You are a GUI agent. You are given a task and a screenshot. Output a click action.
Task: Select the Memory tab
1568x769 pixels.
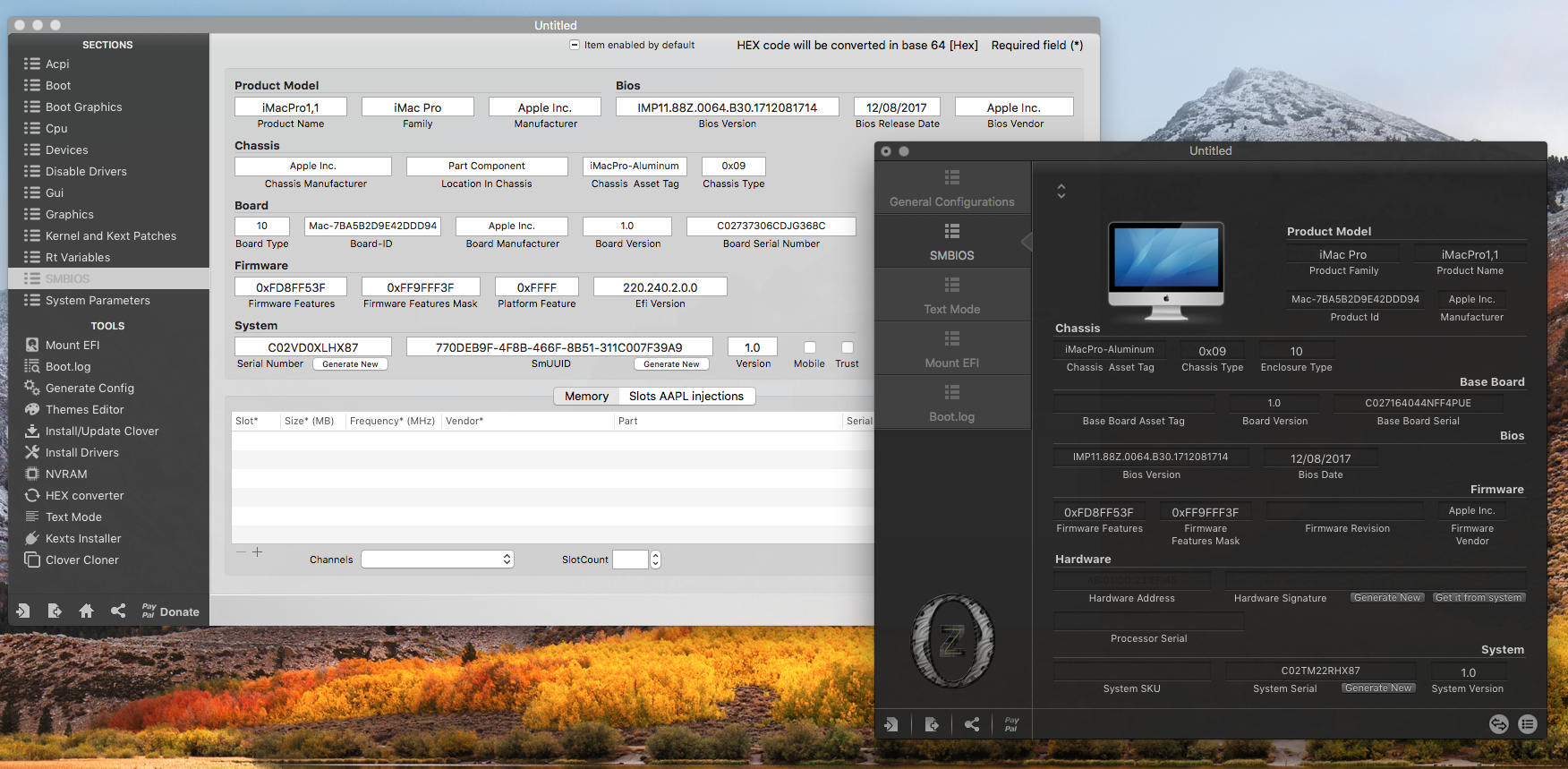[x=586, y=396]
